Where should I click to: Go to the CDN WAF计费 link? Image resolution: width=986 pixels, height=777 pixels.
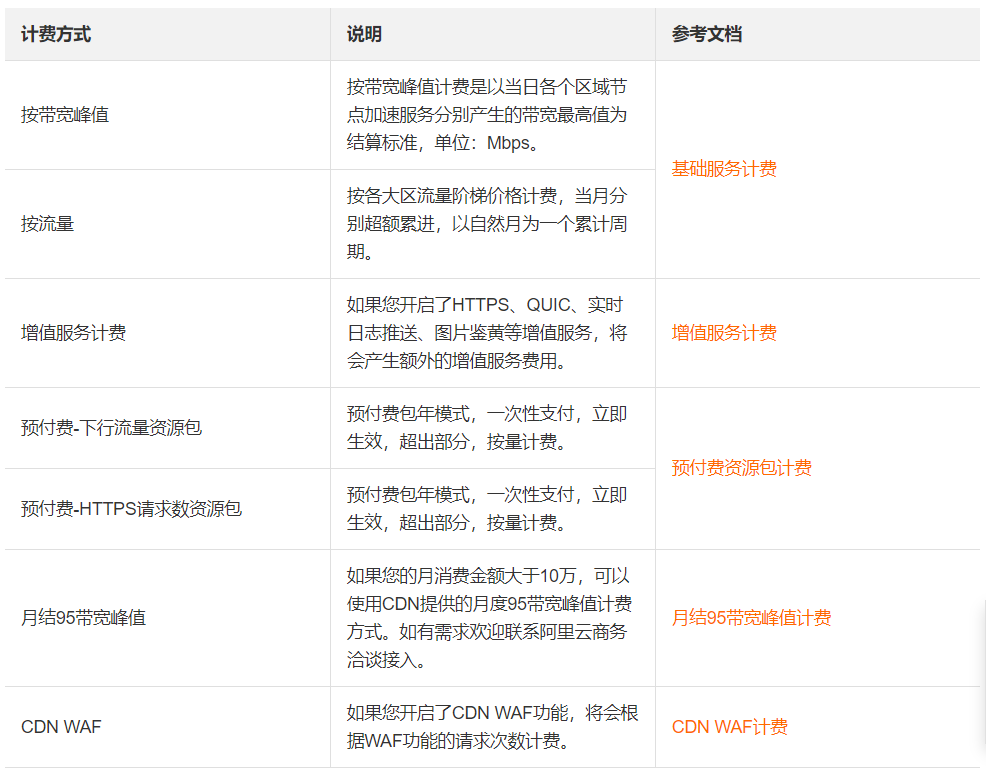tap(729, 727)
